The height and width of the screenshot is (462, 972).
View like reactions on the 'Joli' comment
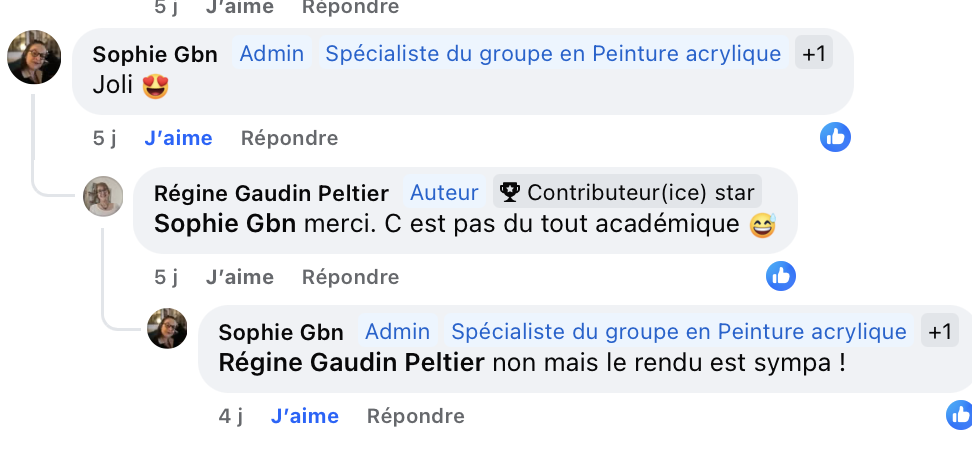[x=835, y=137]
